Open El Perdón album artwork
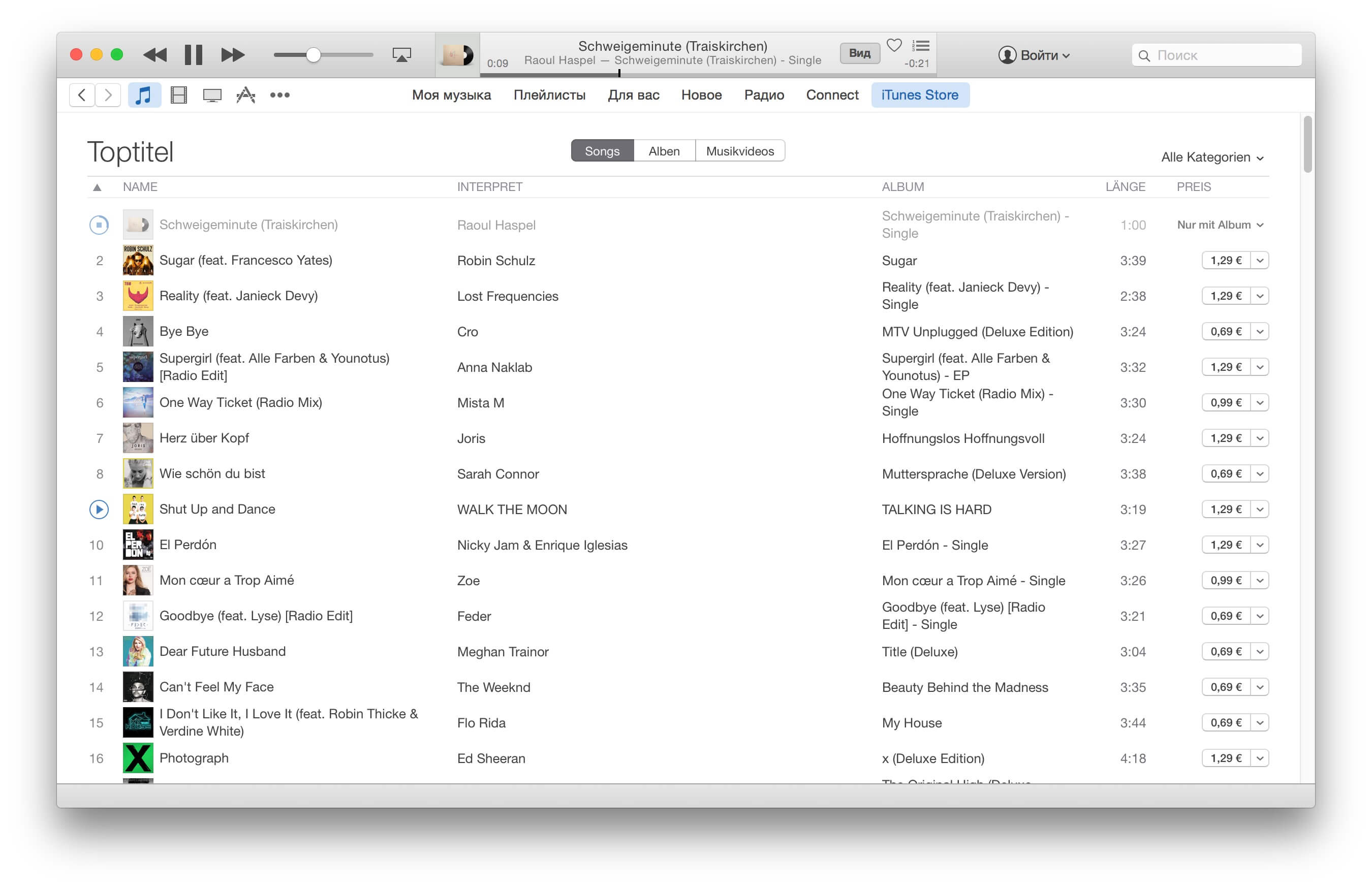This screenshot has width=1372, height=889. tap(138, 545)
